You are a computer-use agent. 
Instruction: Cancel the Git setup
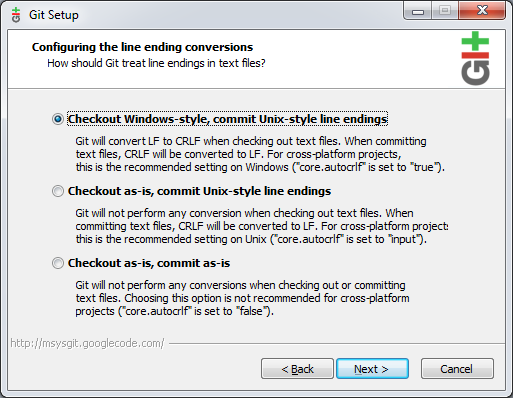tap(457, 369)
